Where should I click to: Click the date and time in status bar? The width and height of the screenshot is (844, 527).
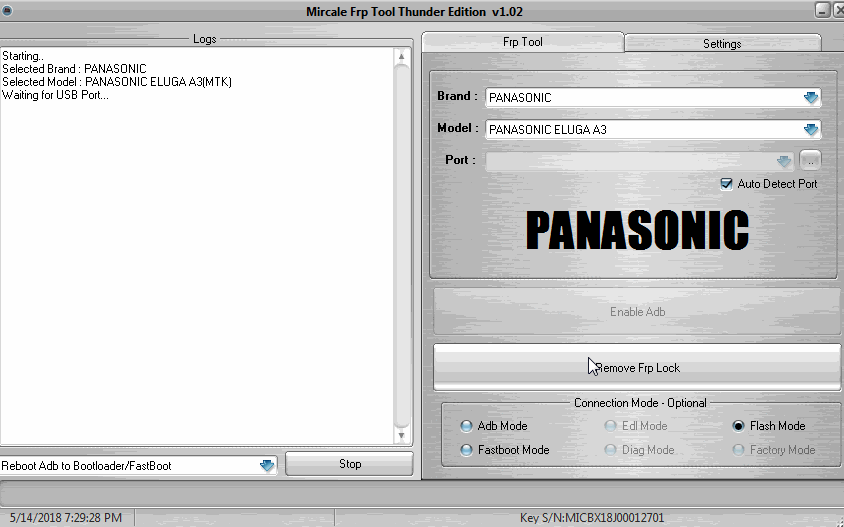pos(66,518)
